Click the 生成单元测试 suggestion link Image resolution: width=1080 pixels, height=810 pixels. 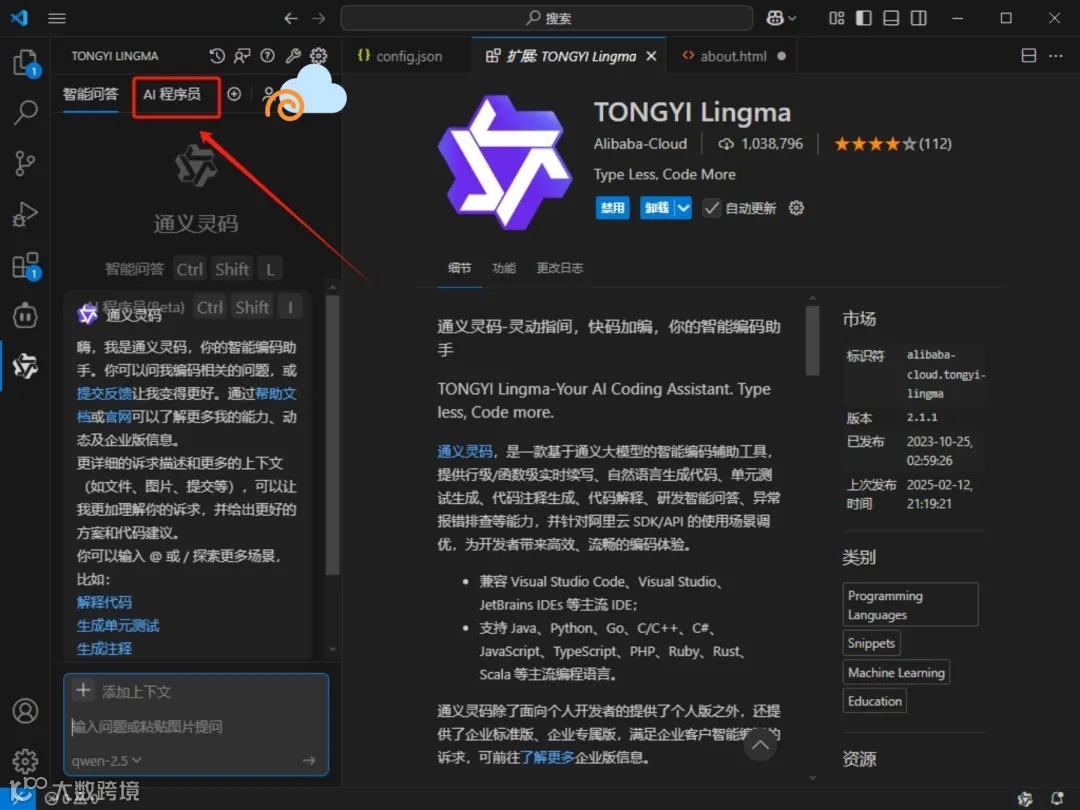coord(118,625)
